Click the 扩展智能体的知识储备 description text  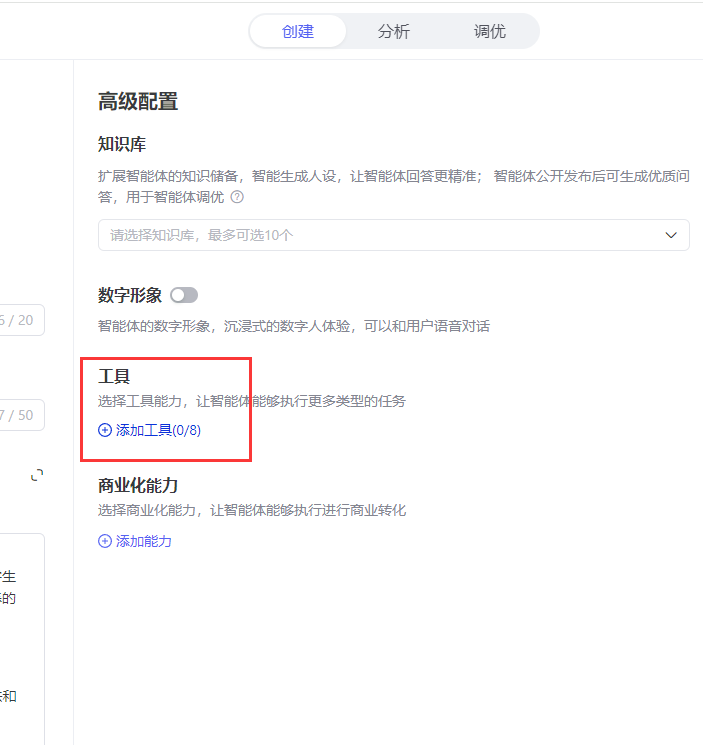393,186
